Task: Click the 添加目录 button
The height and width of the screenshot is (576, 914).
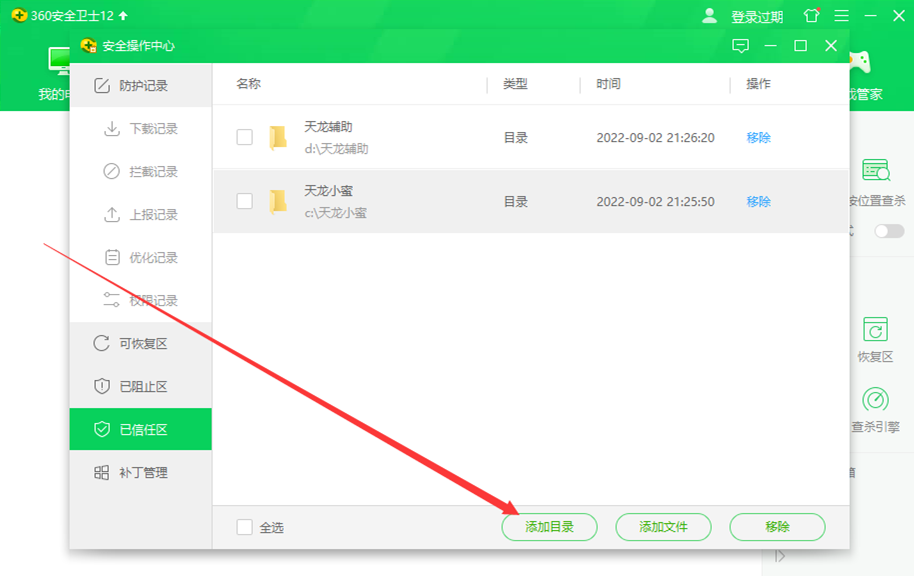Action: (x=549, y=527)
